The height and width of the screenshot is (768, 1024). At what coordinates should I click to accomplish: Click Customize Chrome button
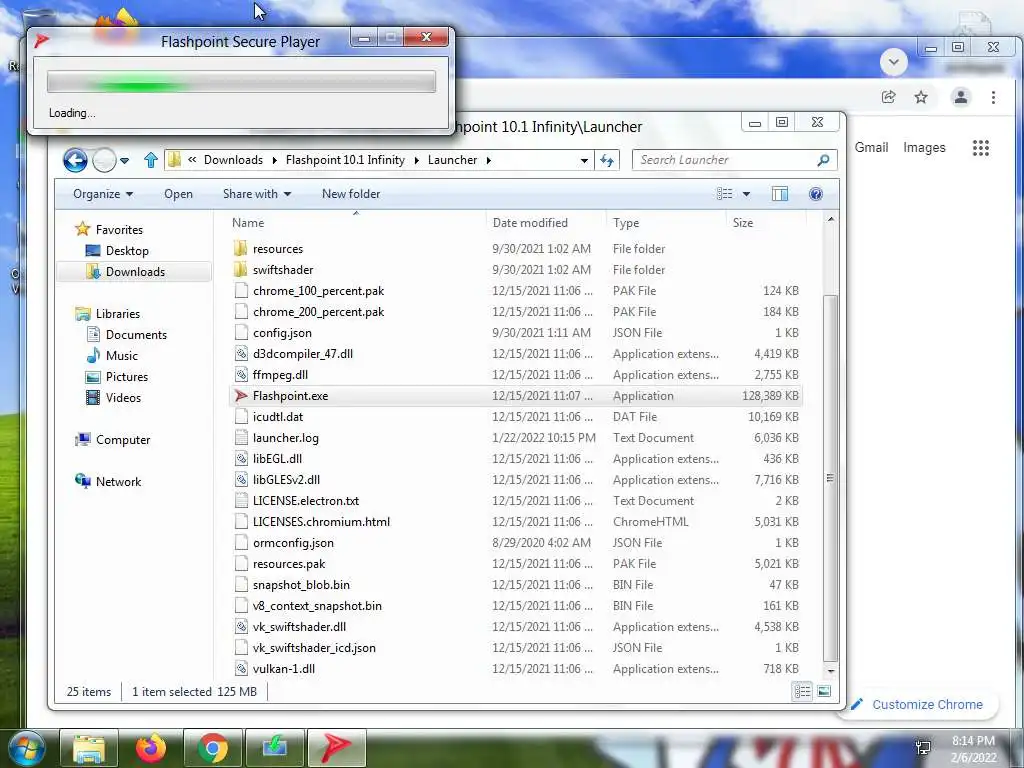(x=918, y=704)
